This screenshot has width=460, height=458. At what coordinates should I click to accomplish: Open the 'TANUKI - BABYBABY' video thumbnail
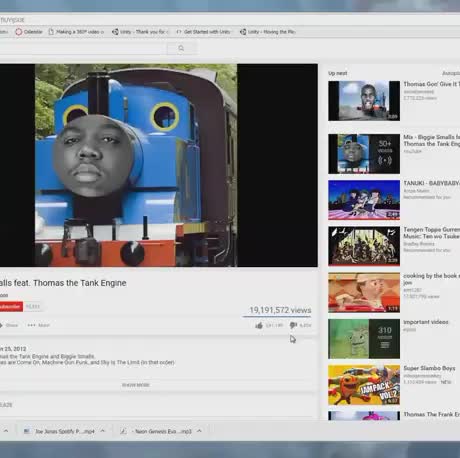click(364, 200)
